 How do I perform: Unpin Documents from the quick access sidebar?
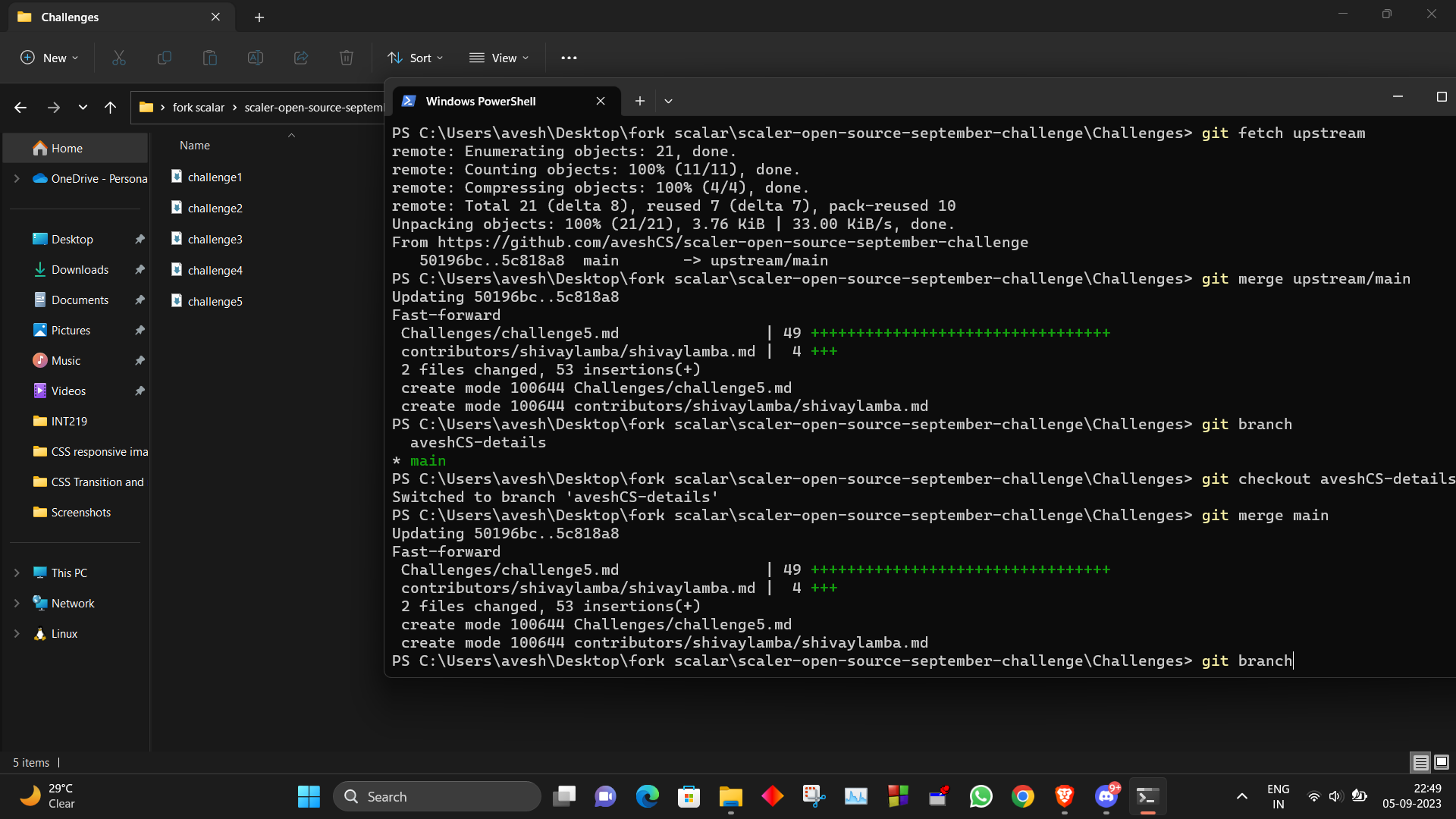click(x=140, y=300)
